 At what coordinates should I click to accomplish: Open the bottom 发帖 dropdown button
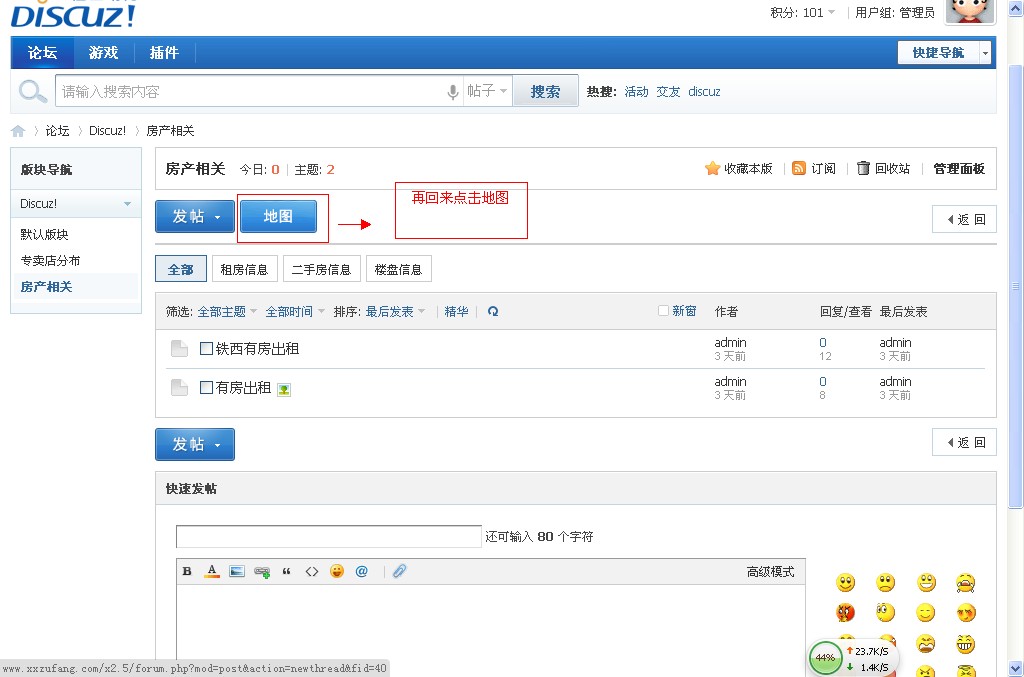tap(195, 445)
